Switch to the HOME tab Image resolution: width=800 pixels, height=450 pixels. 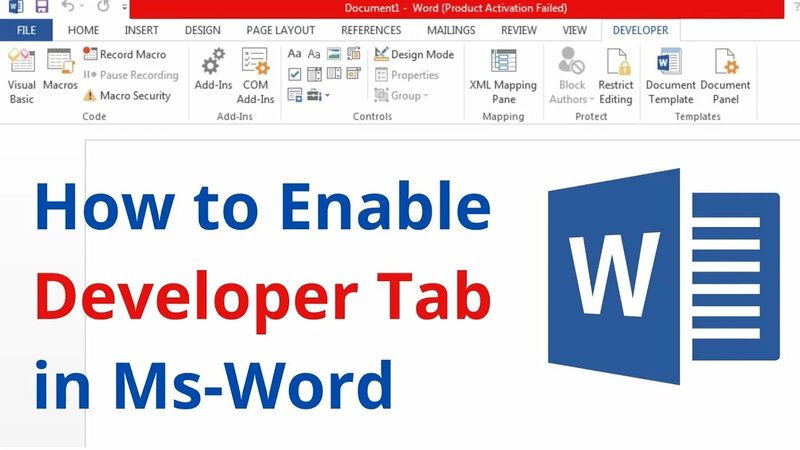pyautogui.click(x=84, y=30)
